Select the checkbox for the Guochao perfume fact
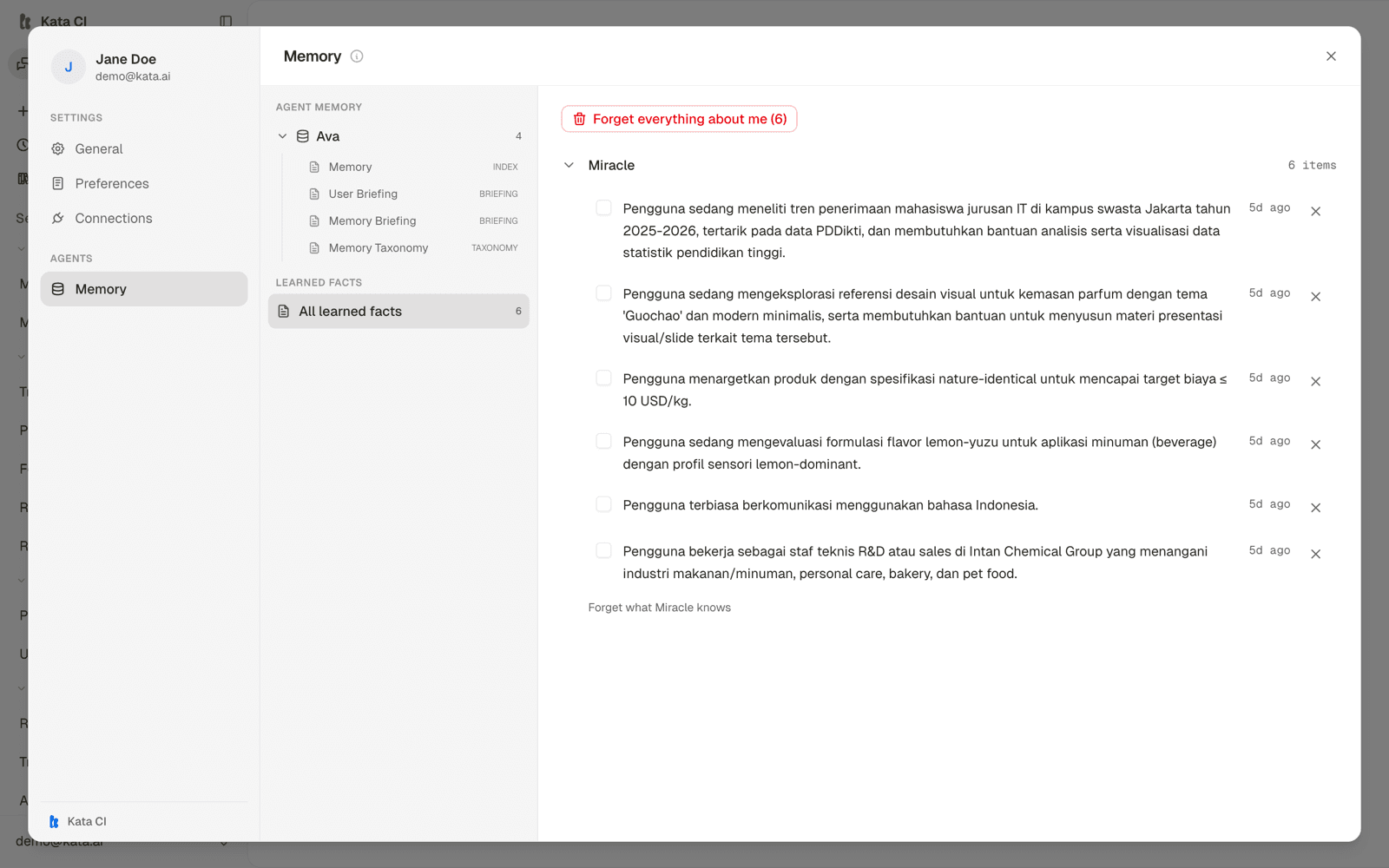 [x=603, y=293]
